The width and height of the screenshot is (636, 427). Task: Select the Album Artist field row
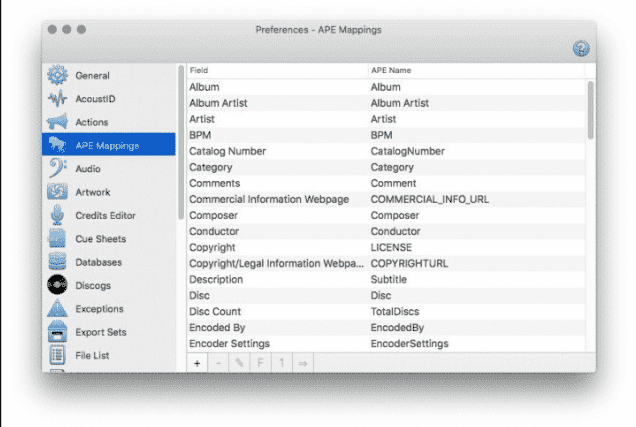pos(386,103)
